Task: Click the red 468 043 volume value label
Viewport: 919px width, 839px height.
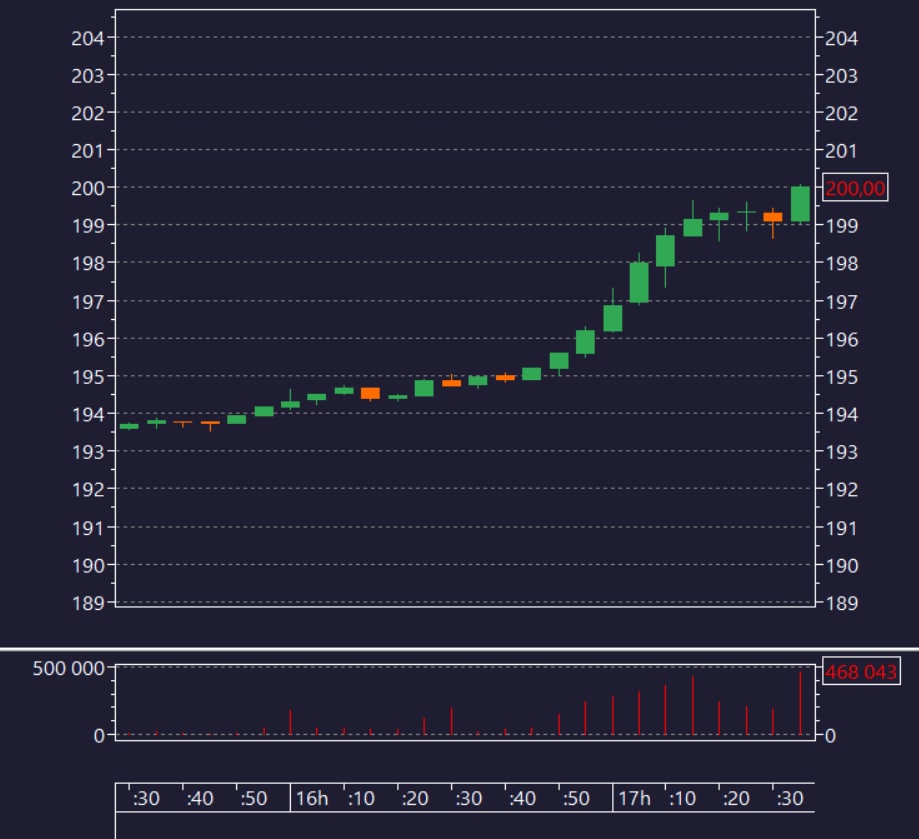Action: coord(860,671)
